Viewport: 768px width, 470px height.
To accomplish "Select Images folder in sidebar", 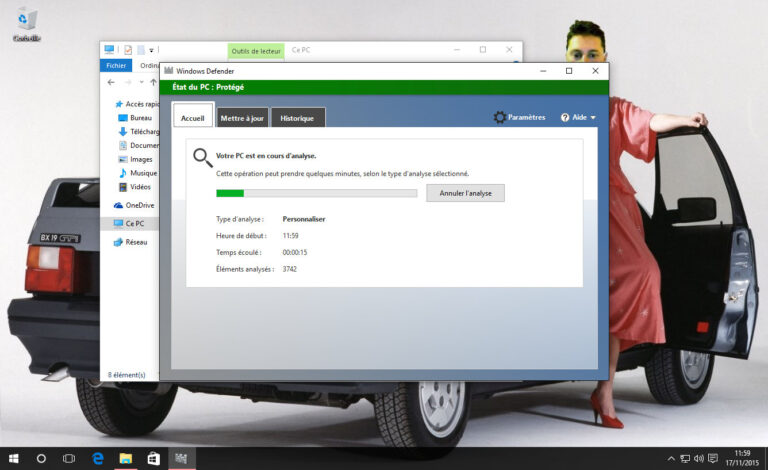I will point(140,159).
